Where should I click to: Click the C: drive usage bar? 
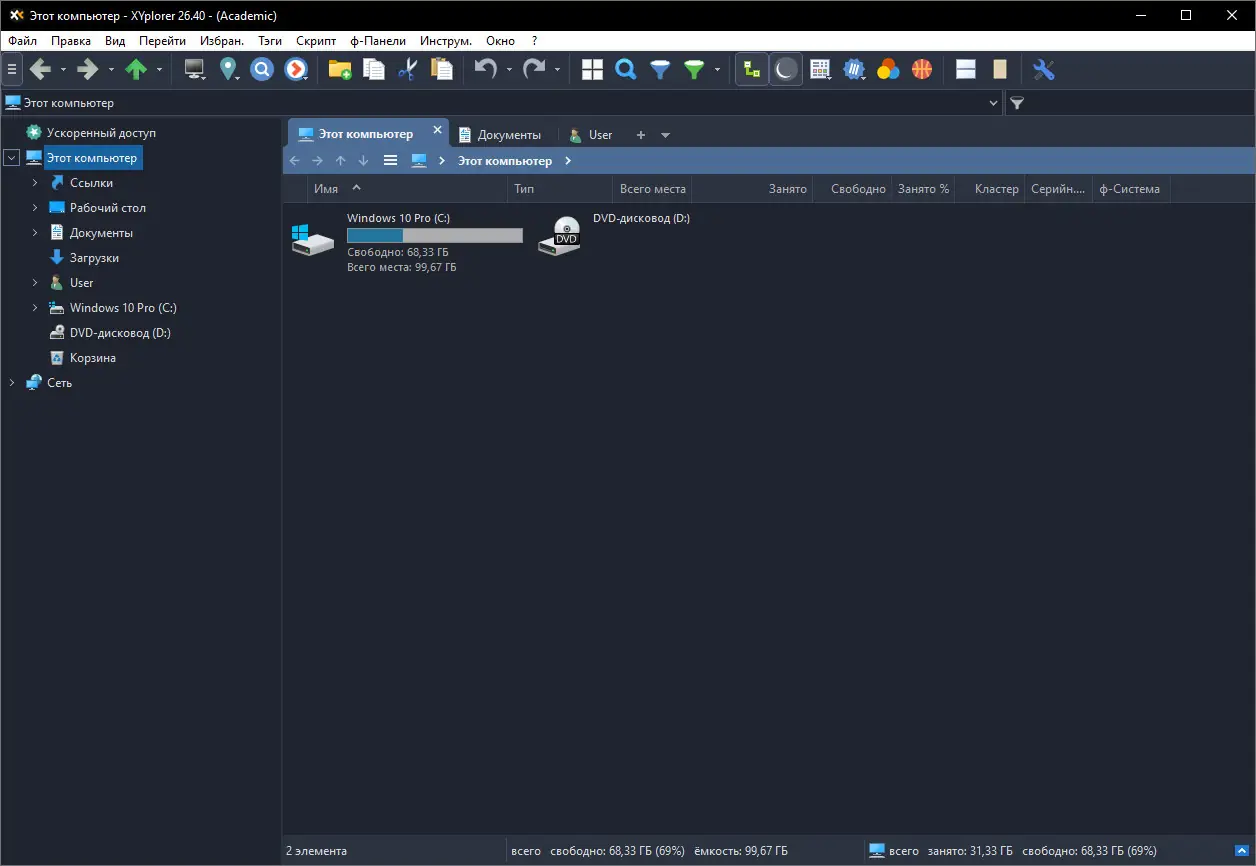pyautogui.click(x=434, y=235)
